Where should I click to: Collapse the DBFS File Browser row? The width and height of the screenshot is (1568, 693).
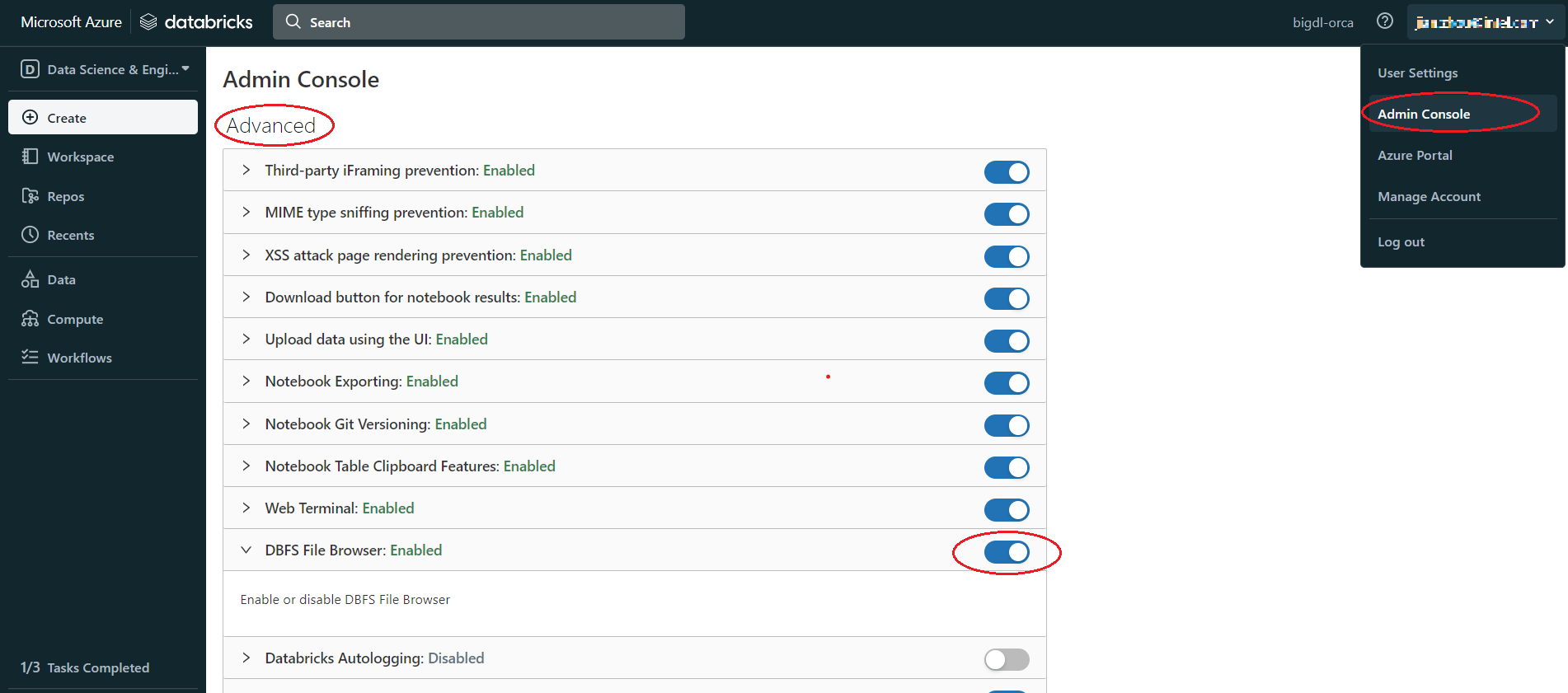246,550
